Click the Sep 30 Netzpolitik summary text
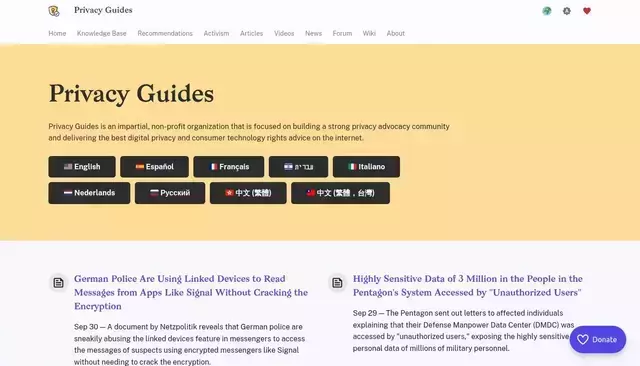640x366 pixels. point(189,344)
